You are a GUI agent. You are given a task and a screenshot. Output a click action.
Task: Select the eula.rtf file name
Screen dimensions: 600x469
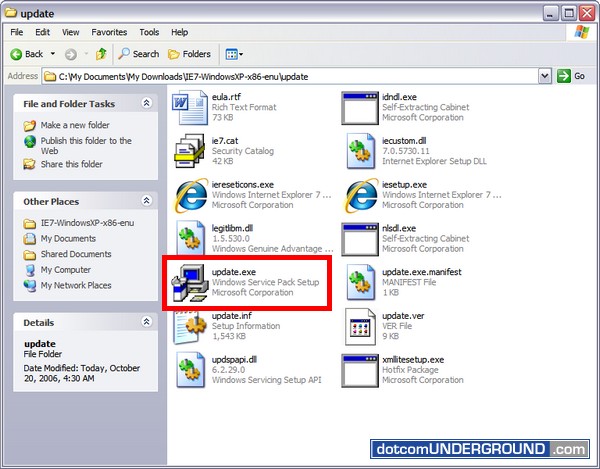click(x=226, y=97)
